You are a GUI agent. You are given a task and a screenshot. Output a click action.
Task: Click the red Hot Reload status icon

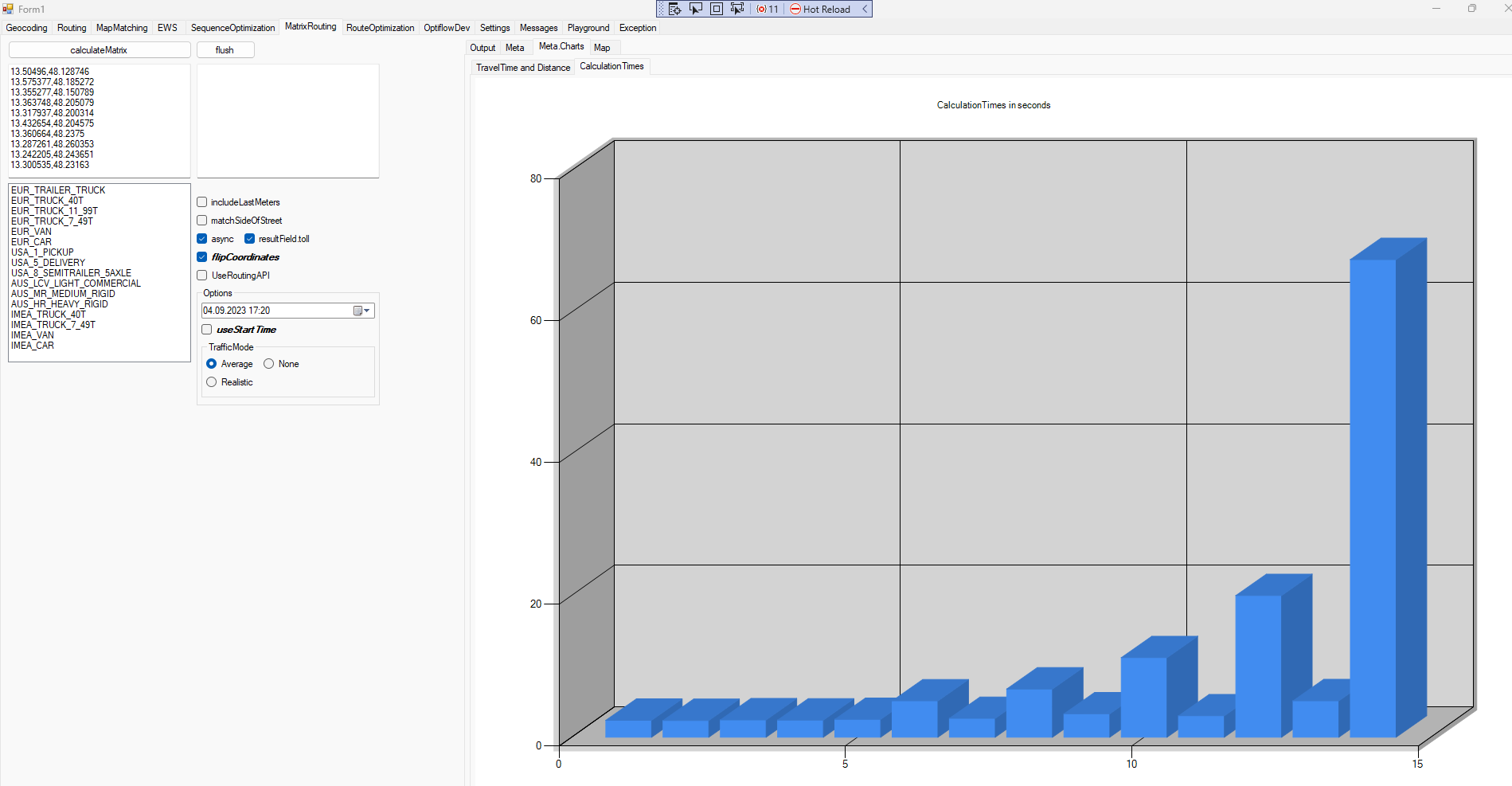click(795, 9)
